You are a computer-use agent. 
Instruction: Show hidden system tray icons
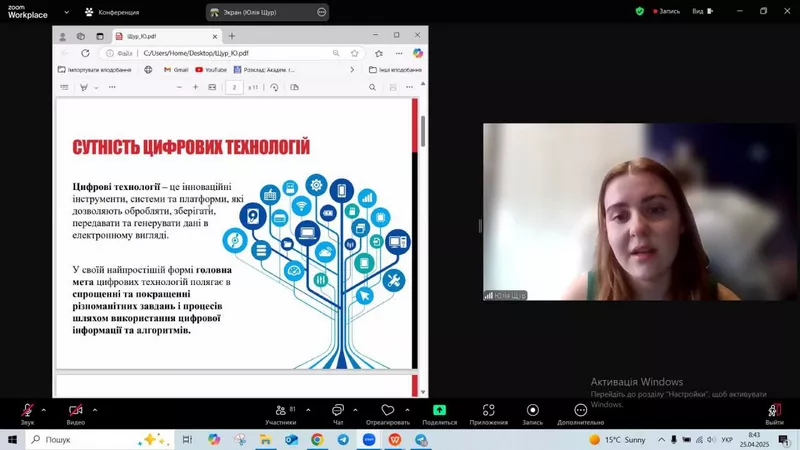(661, 439)
